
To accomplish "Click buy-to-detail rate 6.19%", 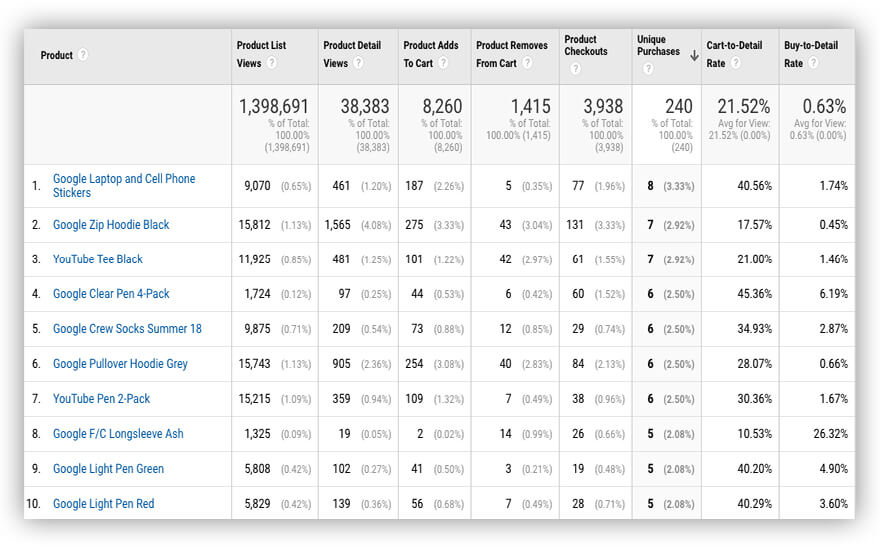I will click(833, 294).
